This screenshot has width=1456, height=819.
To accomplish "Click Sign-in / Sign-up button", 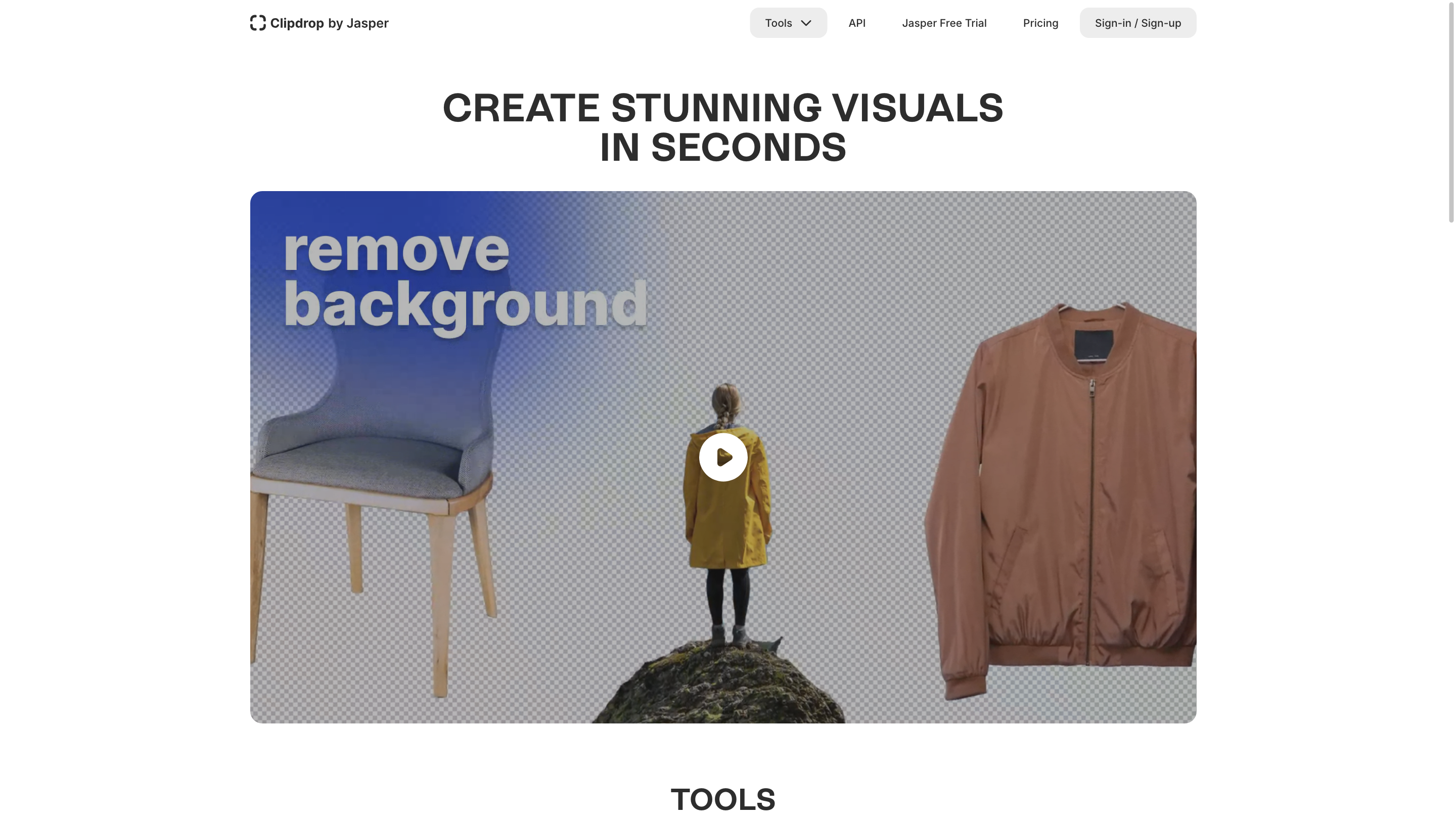I will pyautogui.click(x=1137, y=23).
